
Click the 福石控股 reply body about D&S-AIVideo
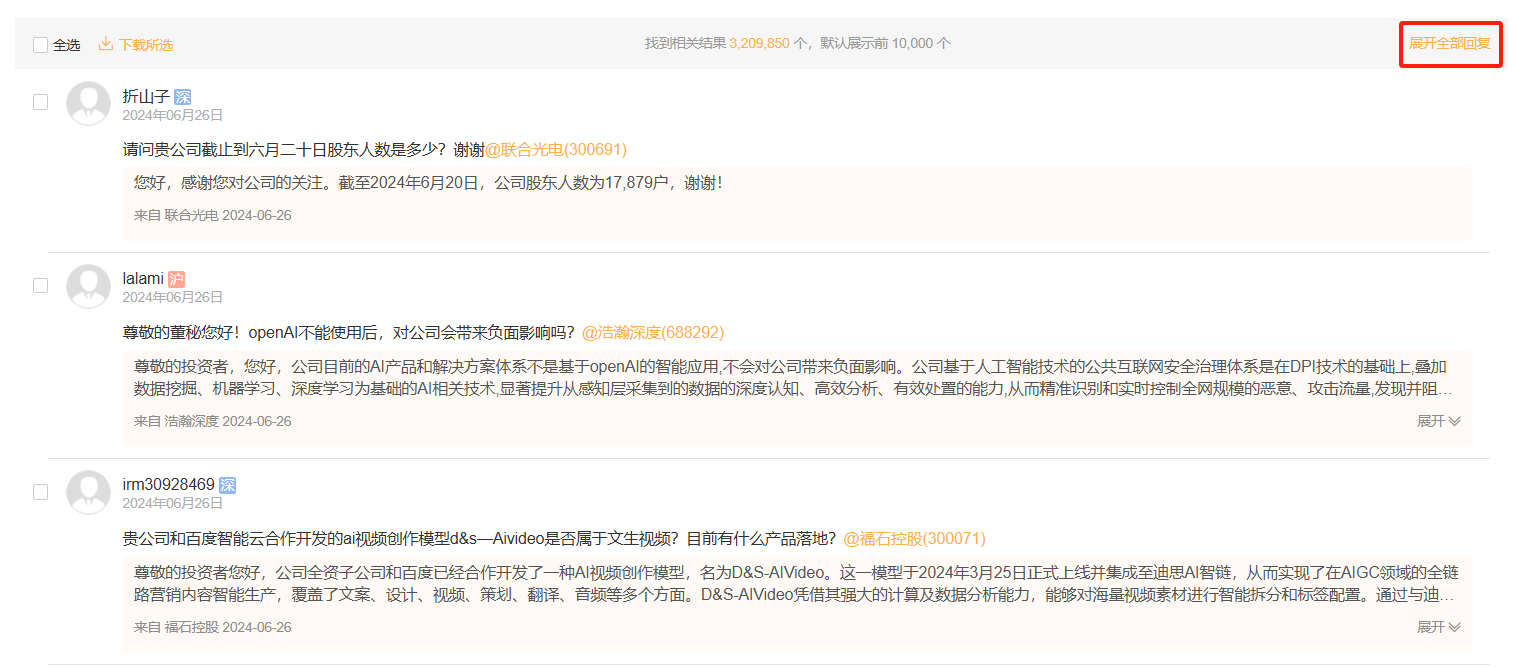pos(796,584)
